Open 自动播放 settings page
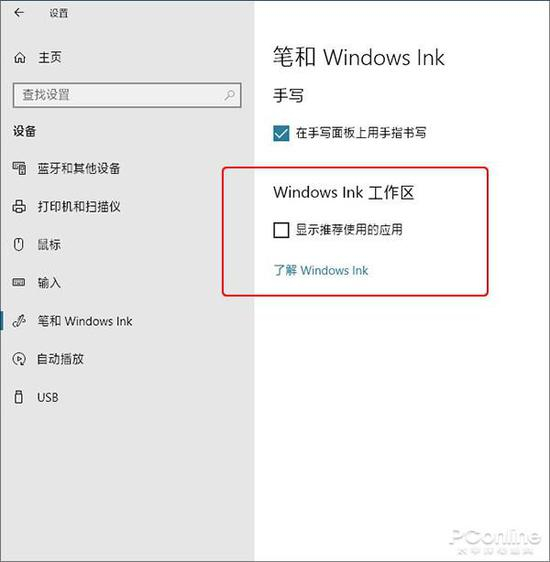 60,359
